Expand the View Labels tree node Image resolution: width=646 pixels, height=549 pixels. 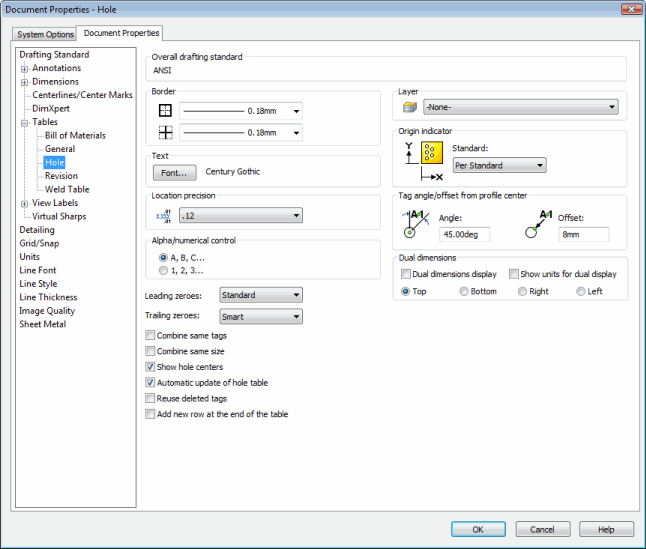[24, 203]
